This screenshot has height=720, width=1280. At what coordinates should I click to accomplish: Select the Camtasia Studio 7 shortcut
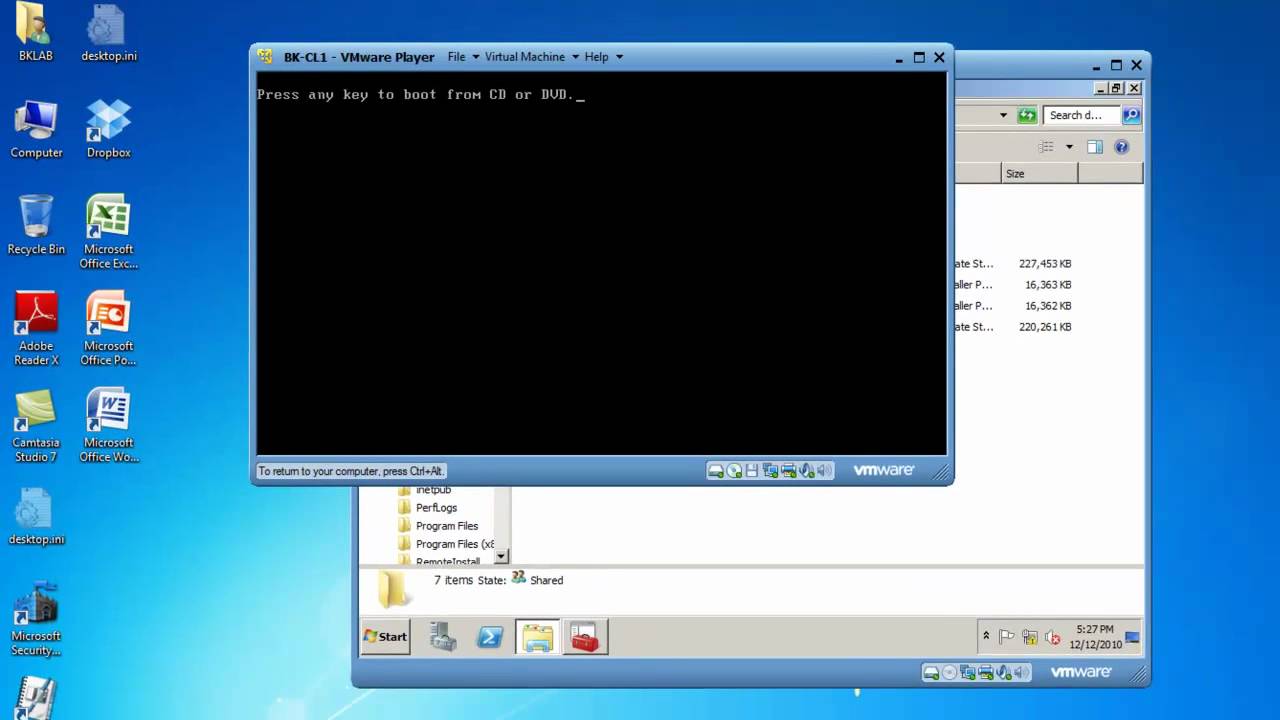(x=36, y=426)
